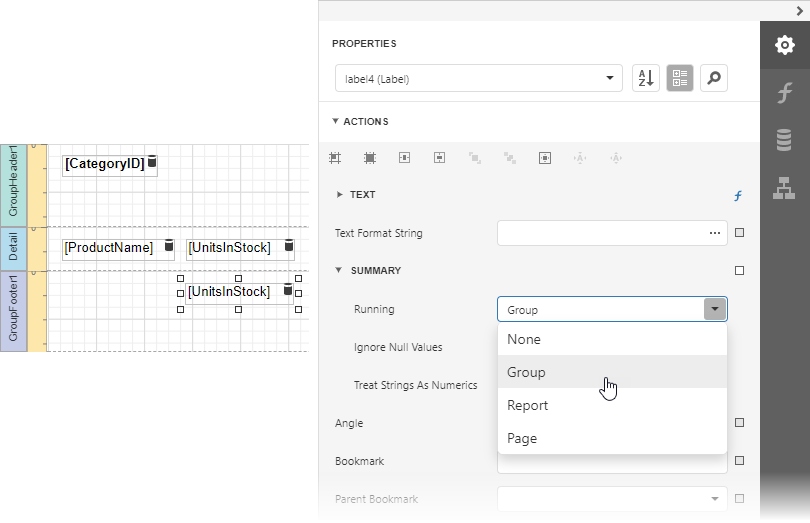Toggle the Angle property square marker

click(739, 423)
